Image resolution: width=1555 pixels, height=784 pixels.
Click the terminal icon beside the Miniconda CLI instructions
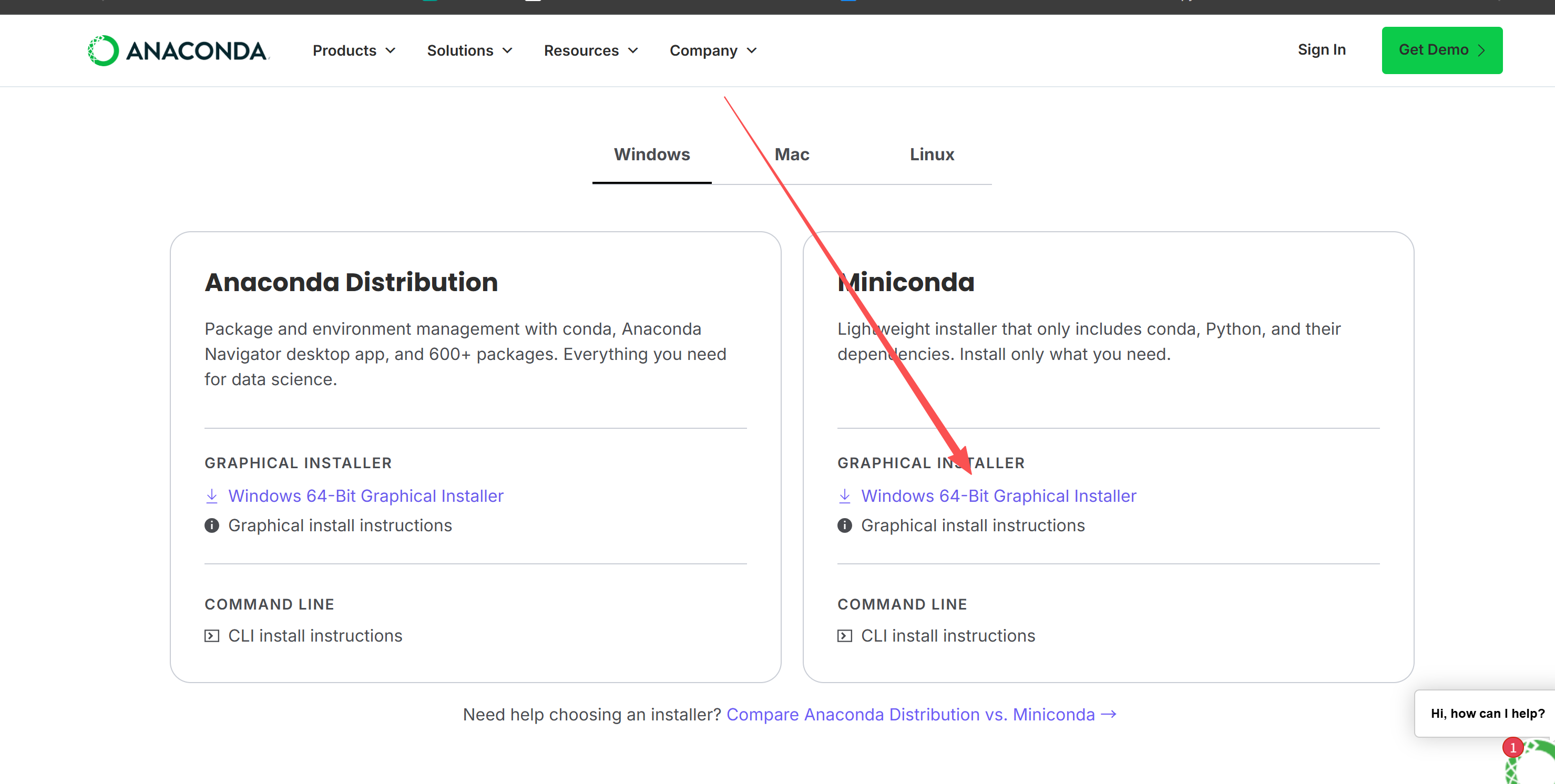[844, 636]
